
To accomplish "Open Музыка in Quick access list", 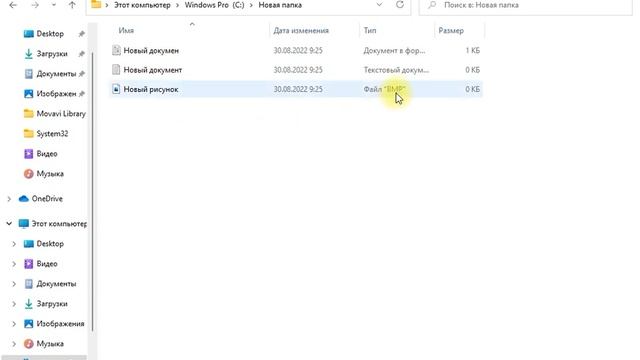I will (x=50, y=174).
